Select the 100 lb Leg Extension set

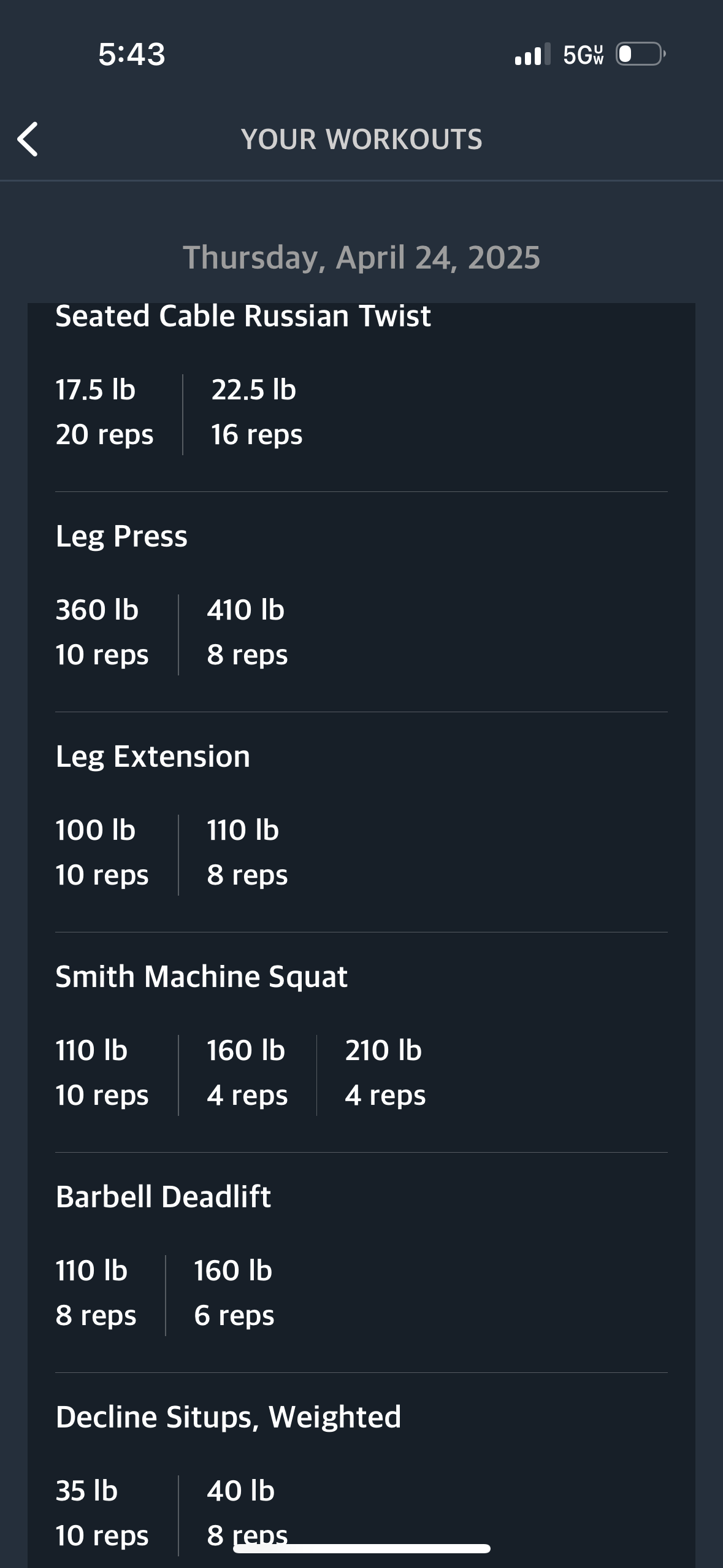click(102, 853)
